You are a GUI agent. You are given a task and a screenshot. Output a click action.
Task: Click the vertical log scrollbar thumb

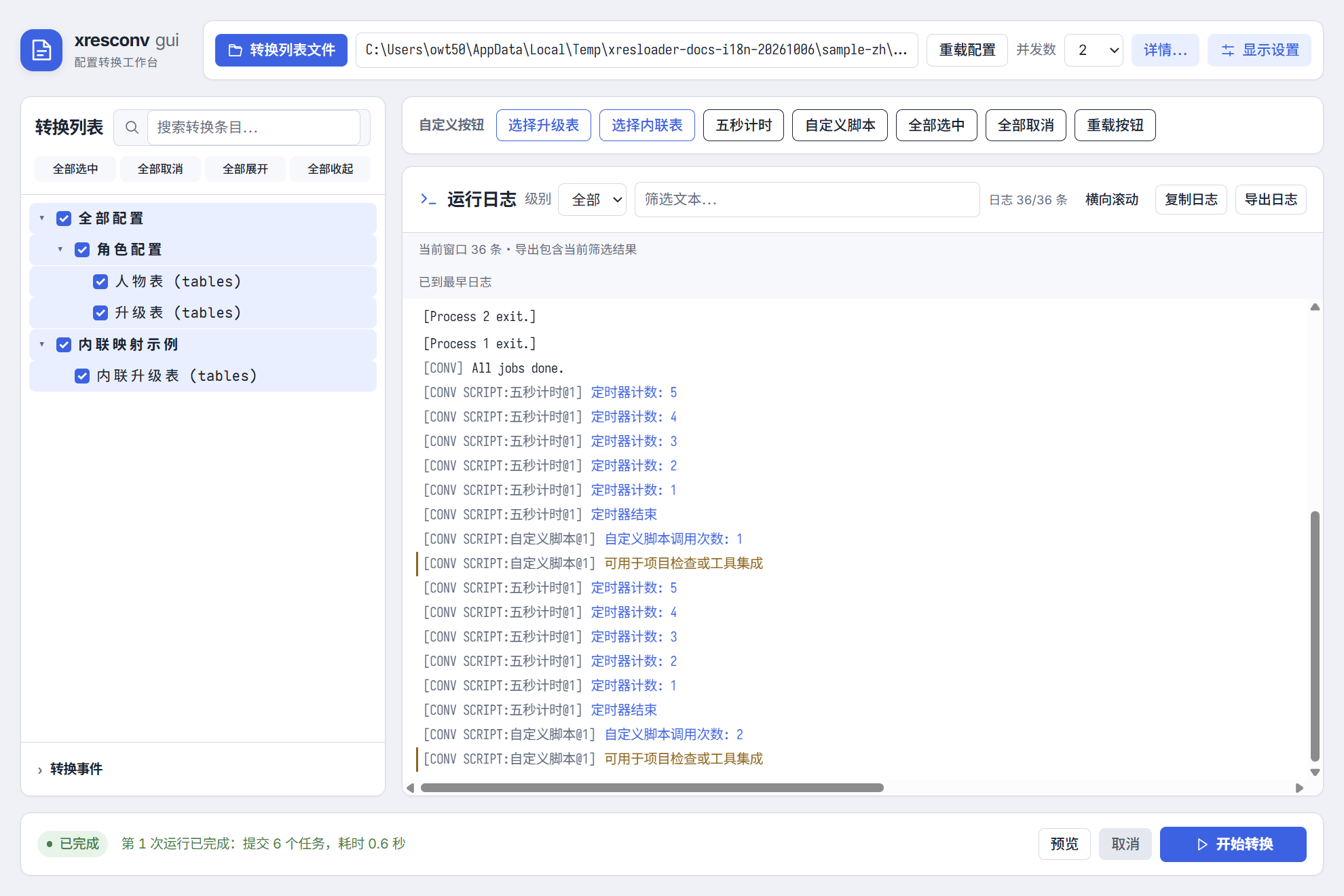1315,636
